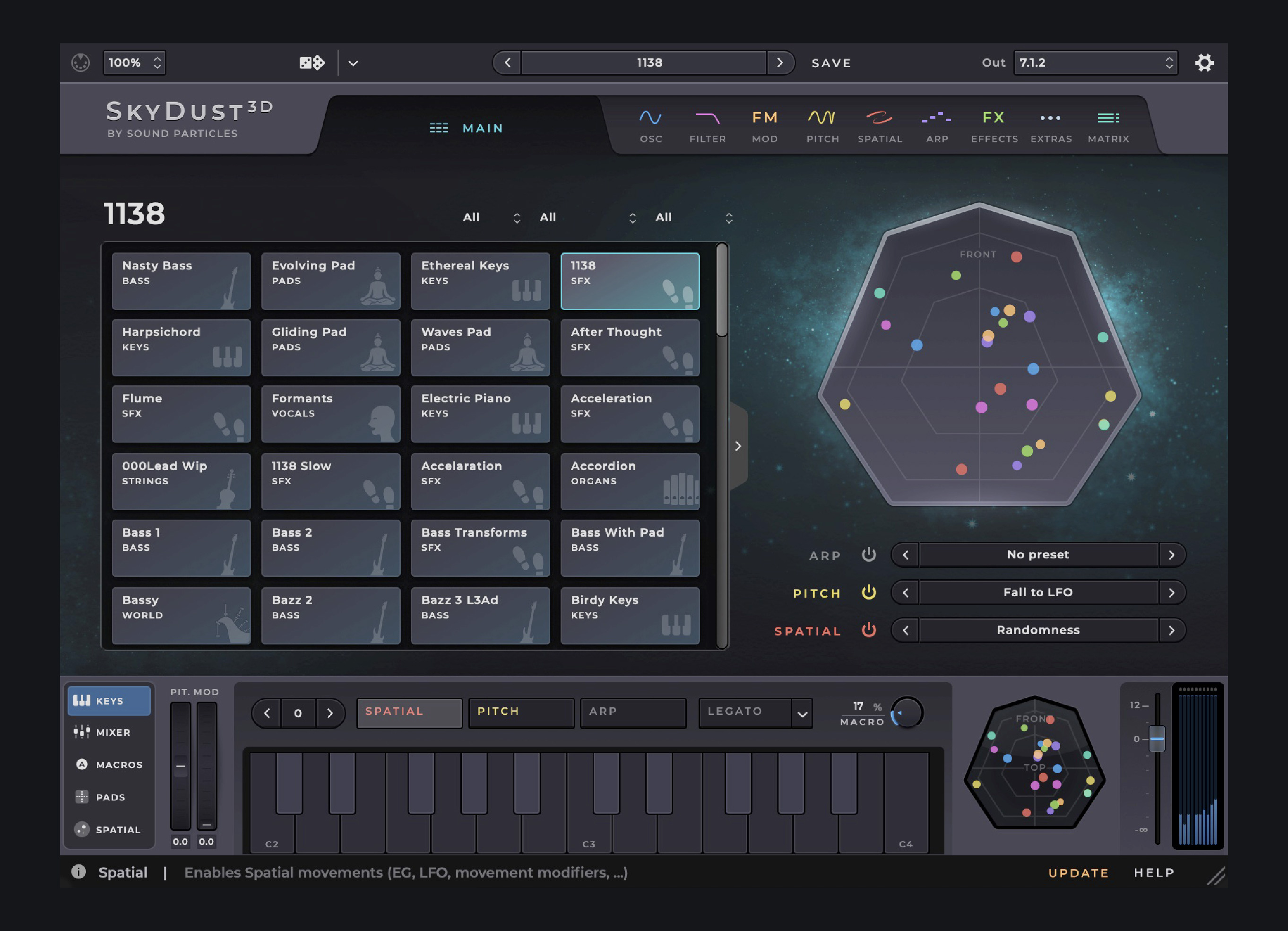
Task: Open the PITCH section icon
Action: coord(822,127)
